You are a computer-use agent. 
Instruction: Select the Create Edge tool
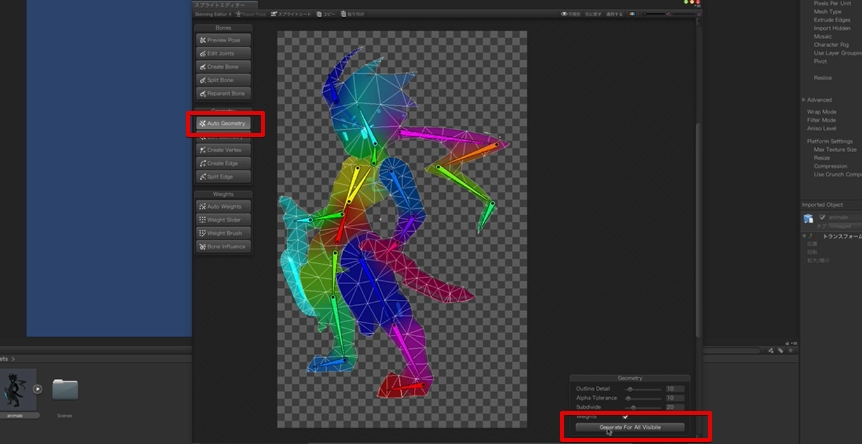223,163
